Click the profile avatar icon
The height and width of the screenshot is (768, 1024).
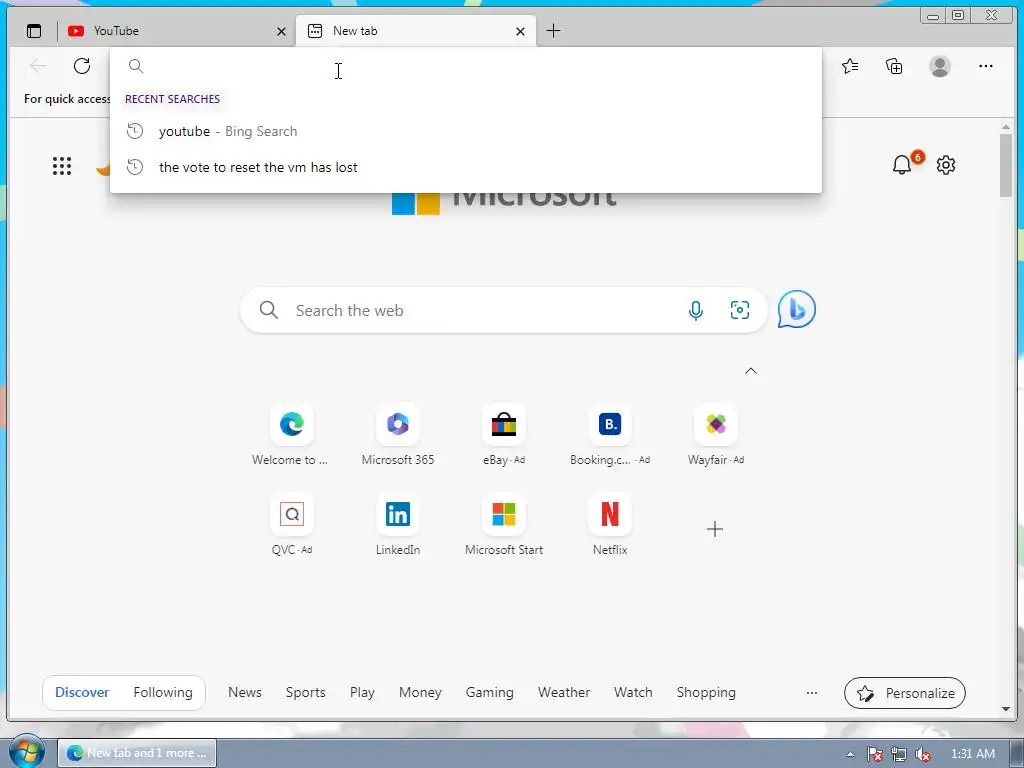pos(940,66)
